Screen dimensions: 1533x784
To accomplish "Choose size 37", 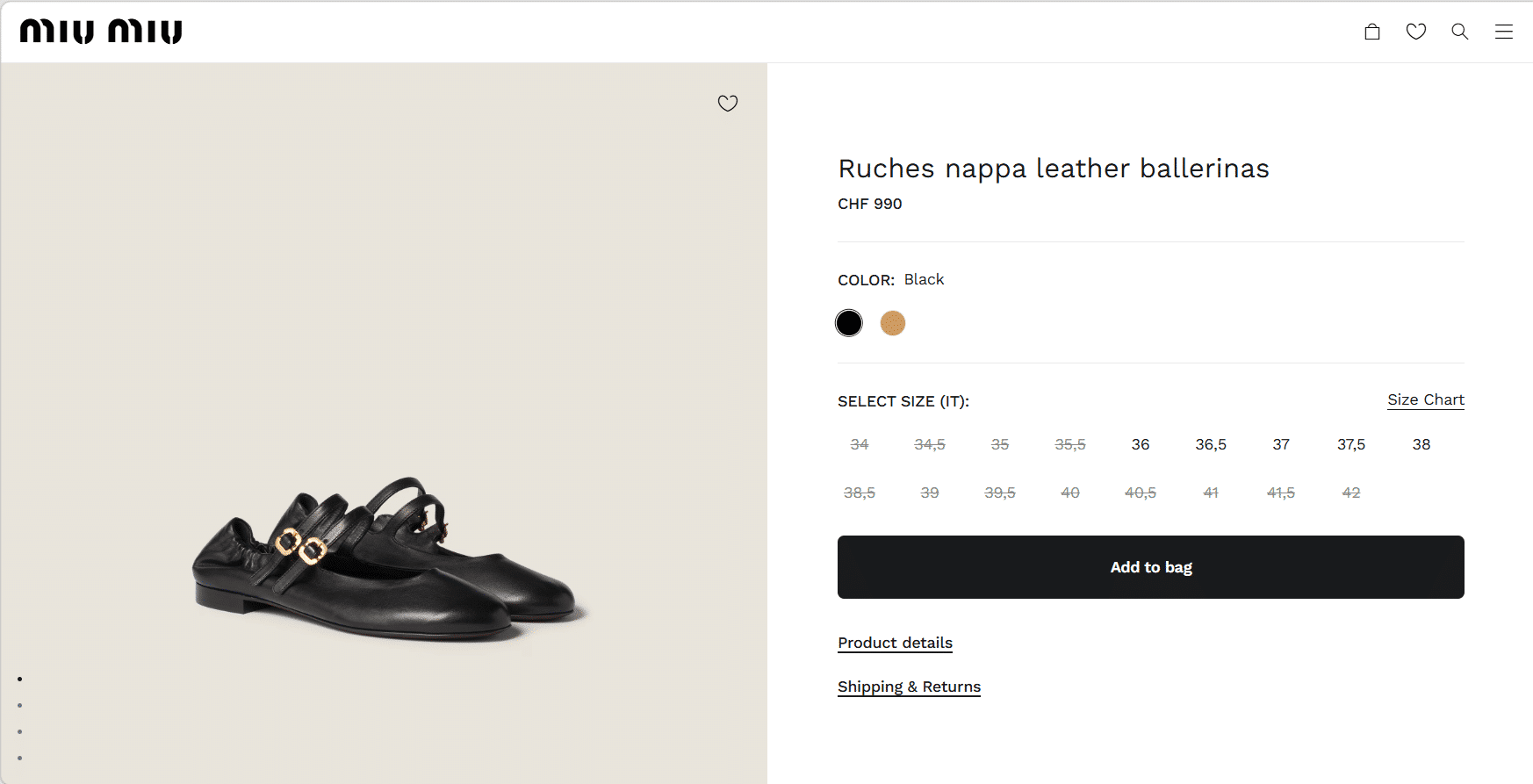I will tap(1281, 444).
